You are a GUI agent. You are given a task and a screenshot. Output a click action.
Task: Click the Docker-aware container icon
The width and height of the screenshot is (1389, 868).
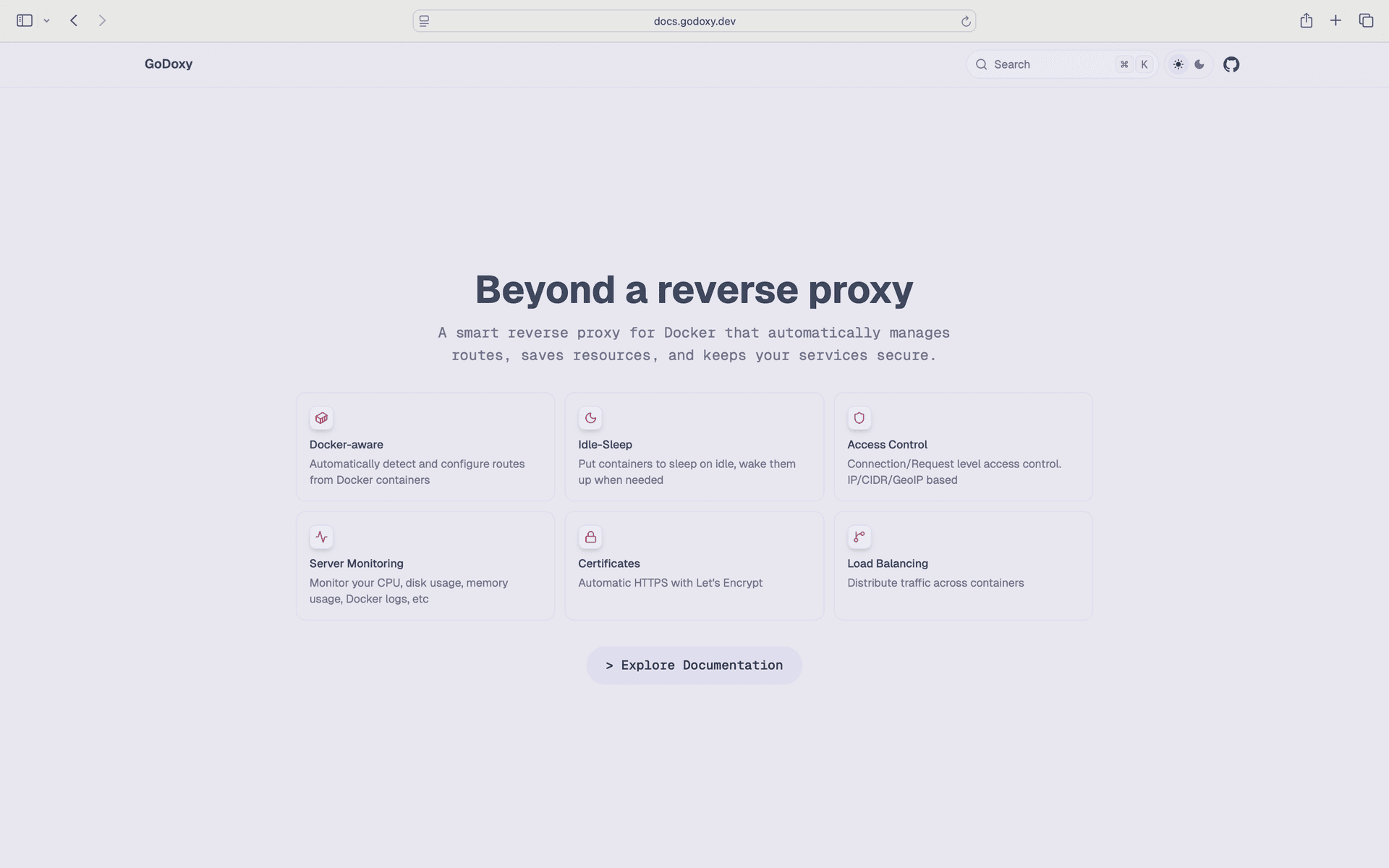(321, 418)
